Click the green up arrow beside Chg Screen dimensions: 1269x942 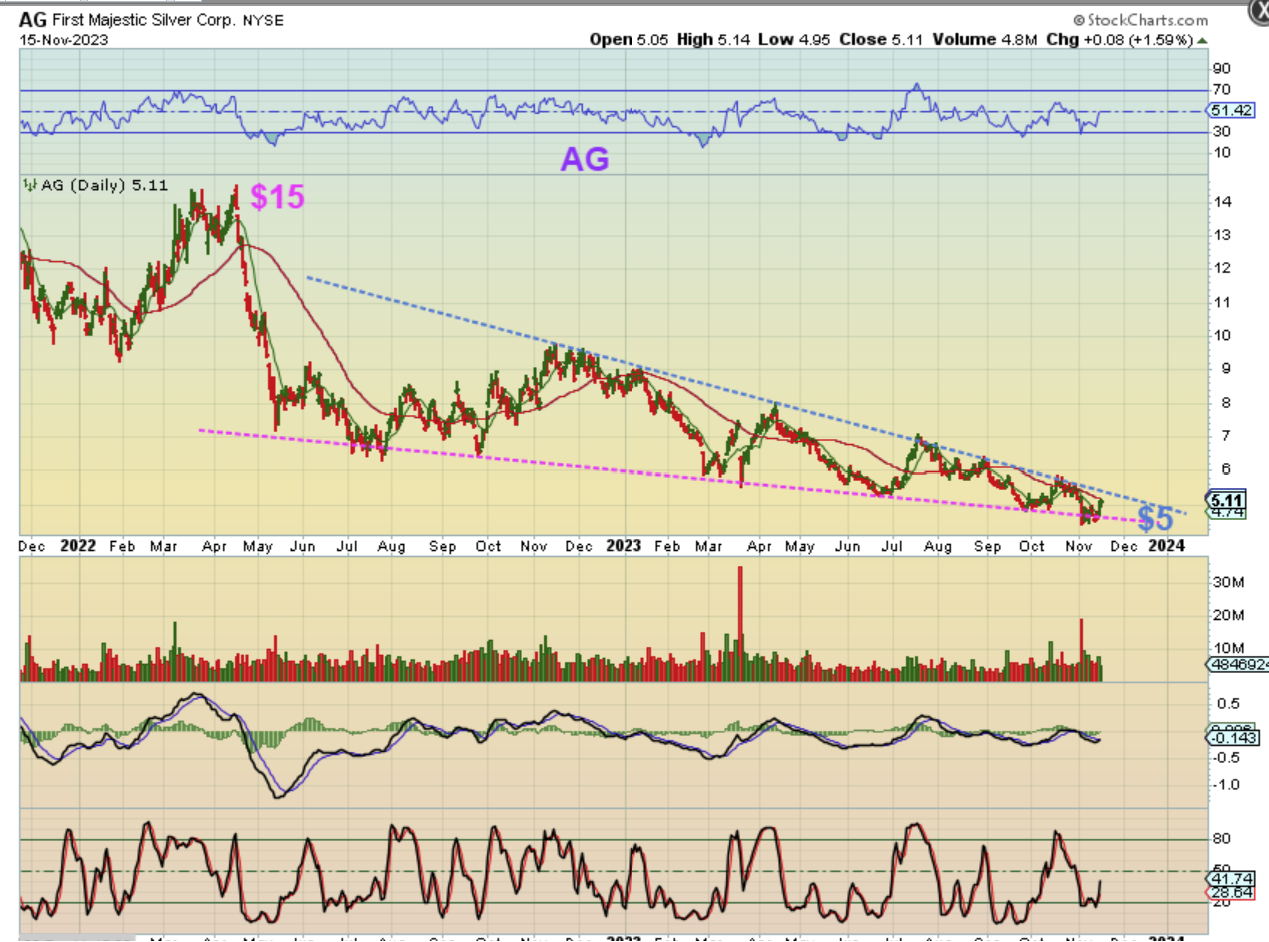pyautogui.click(x=1201, y=40)
